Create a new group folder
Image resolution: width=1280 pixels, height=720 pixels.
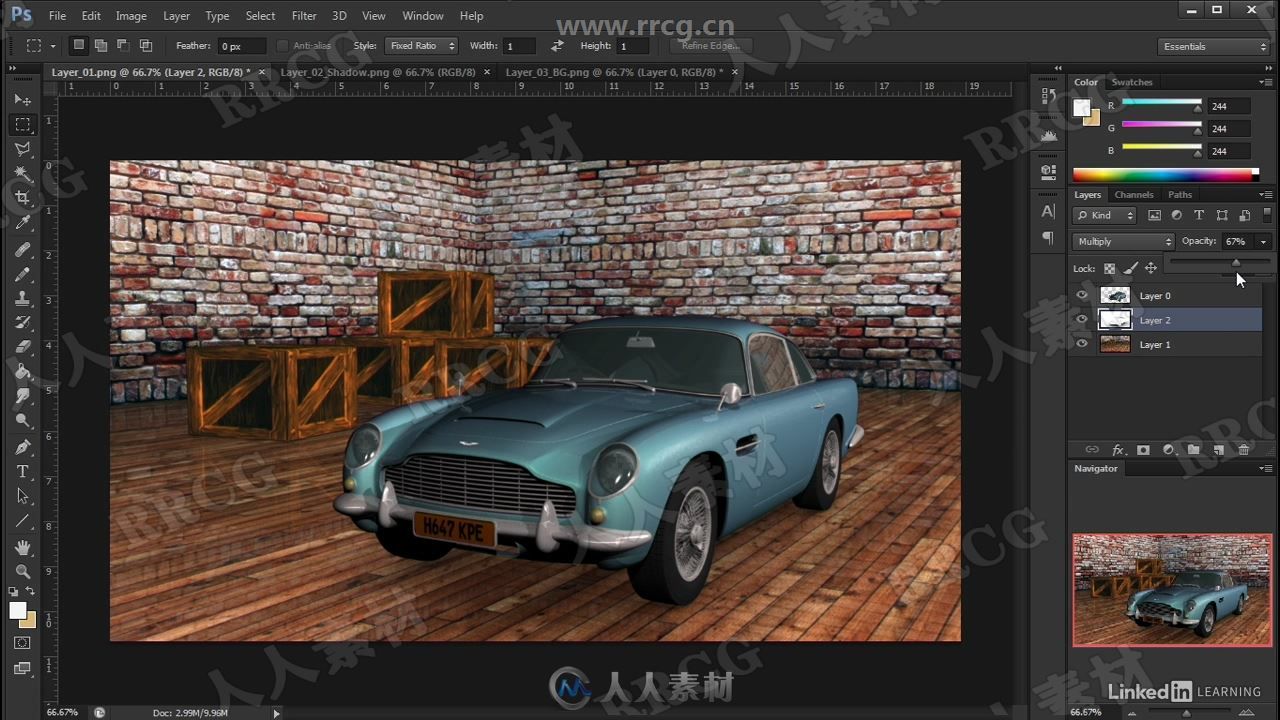click(x=1193, y=450)
